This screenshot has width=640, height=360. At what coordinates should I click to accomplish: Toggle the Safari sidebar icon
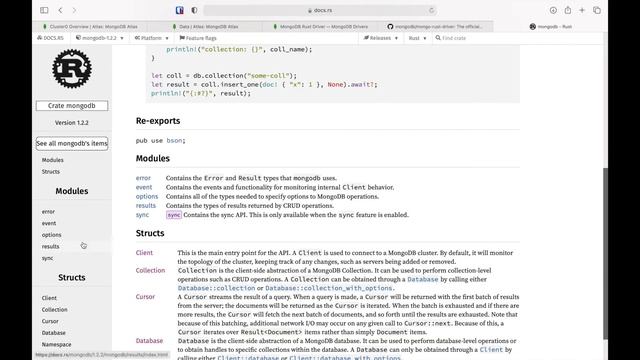(x=44, y=10)
